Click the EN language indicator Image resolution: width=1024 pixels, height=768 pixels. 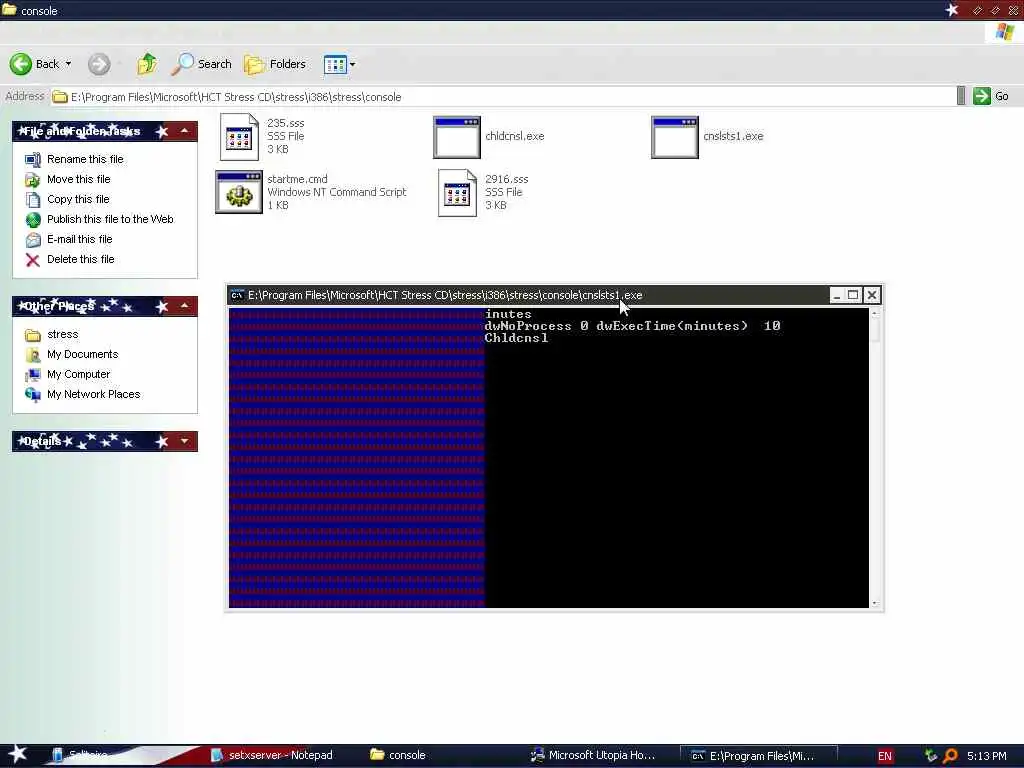pos(885,756)
